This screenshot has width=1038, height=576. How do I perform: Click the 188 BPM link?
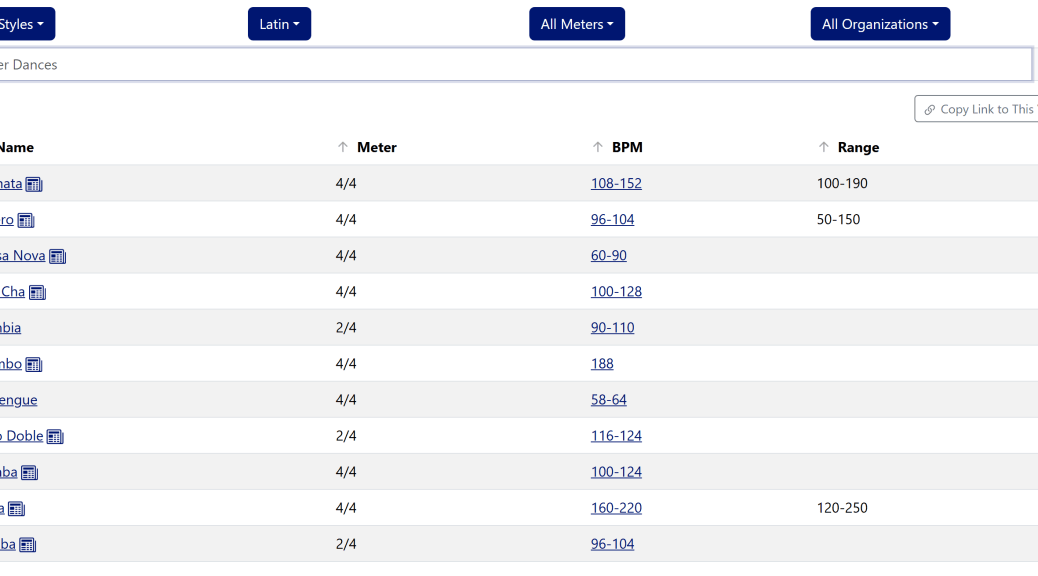602,363
